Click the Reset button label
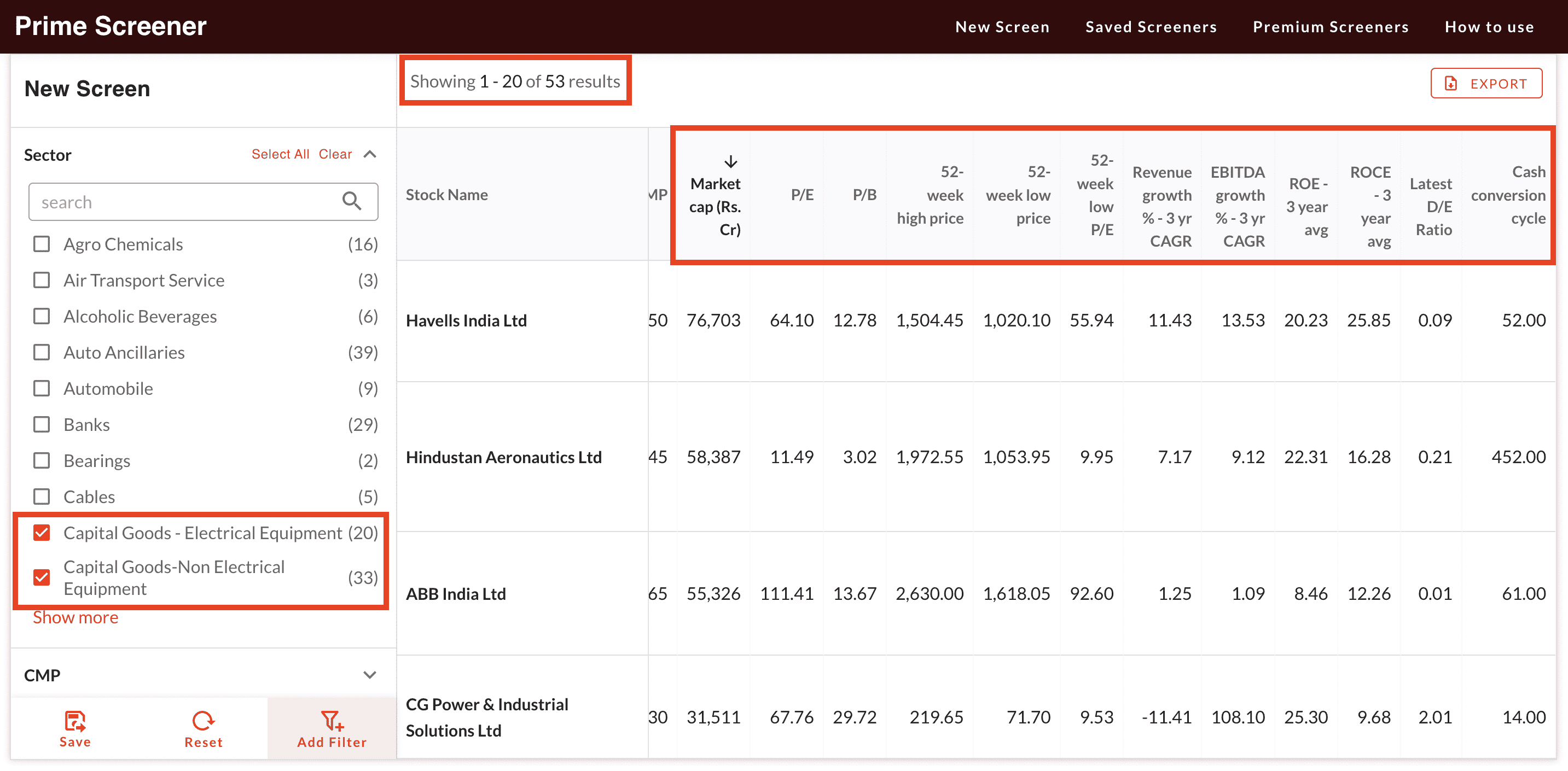1568x771 pixels. click(204, 743)
